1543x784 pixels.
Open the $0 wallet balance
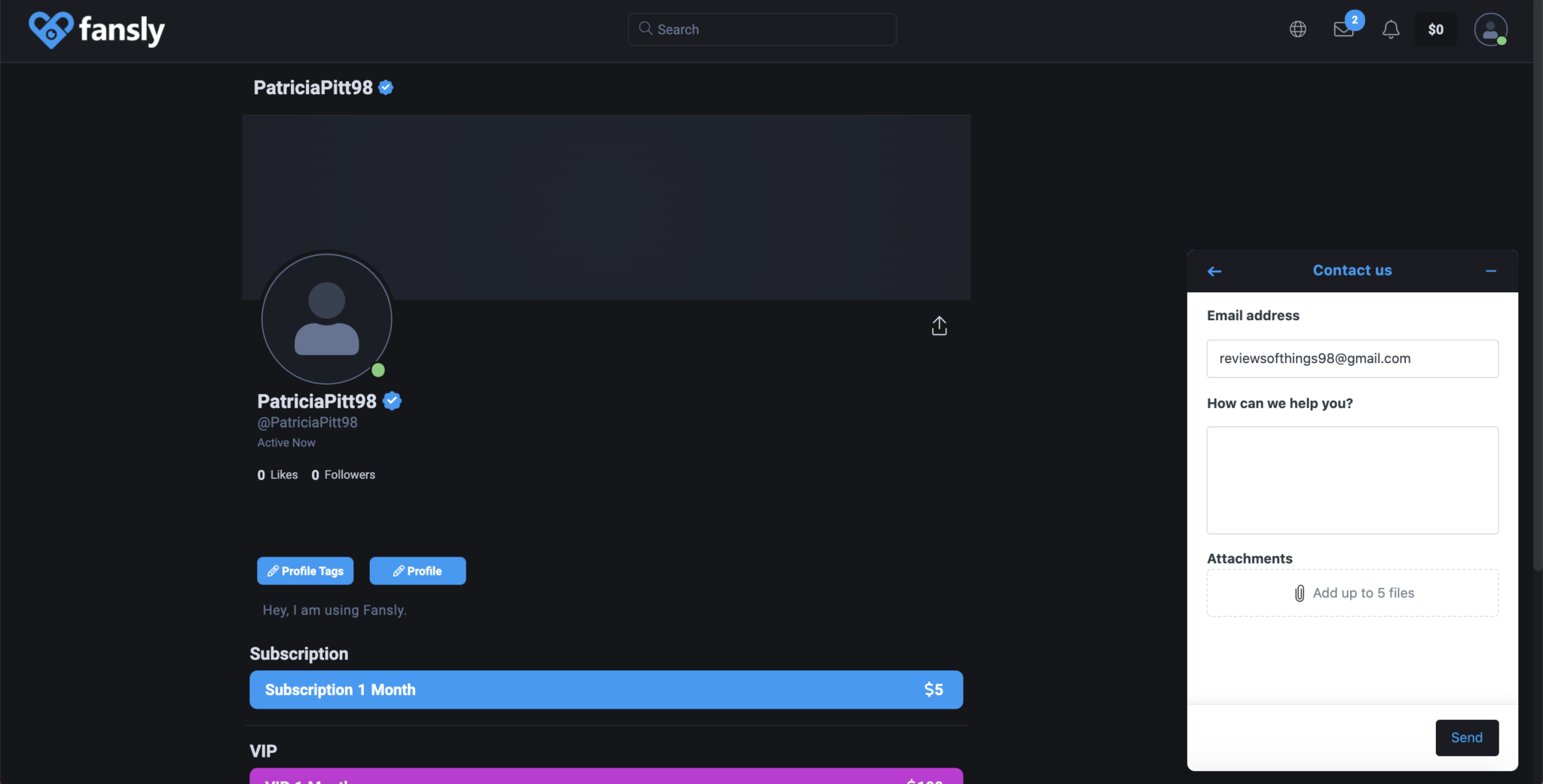[x=1435, y=29]
